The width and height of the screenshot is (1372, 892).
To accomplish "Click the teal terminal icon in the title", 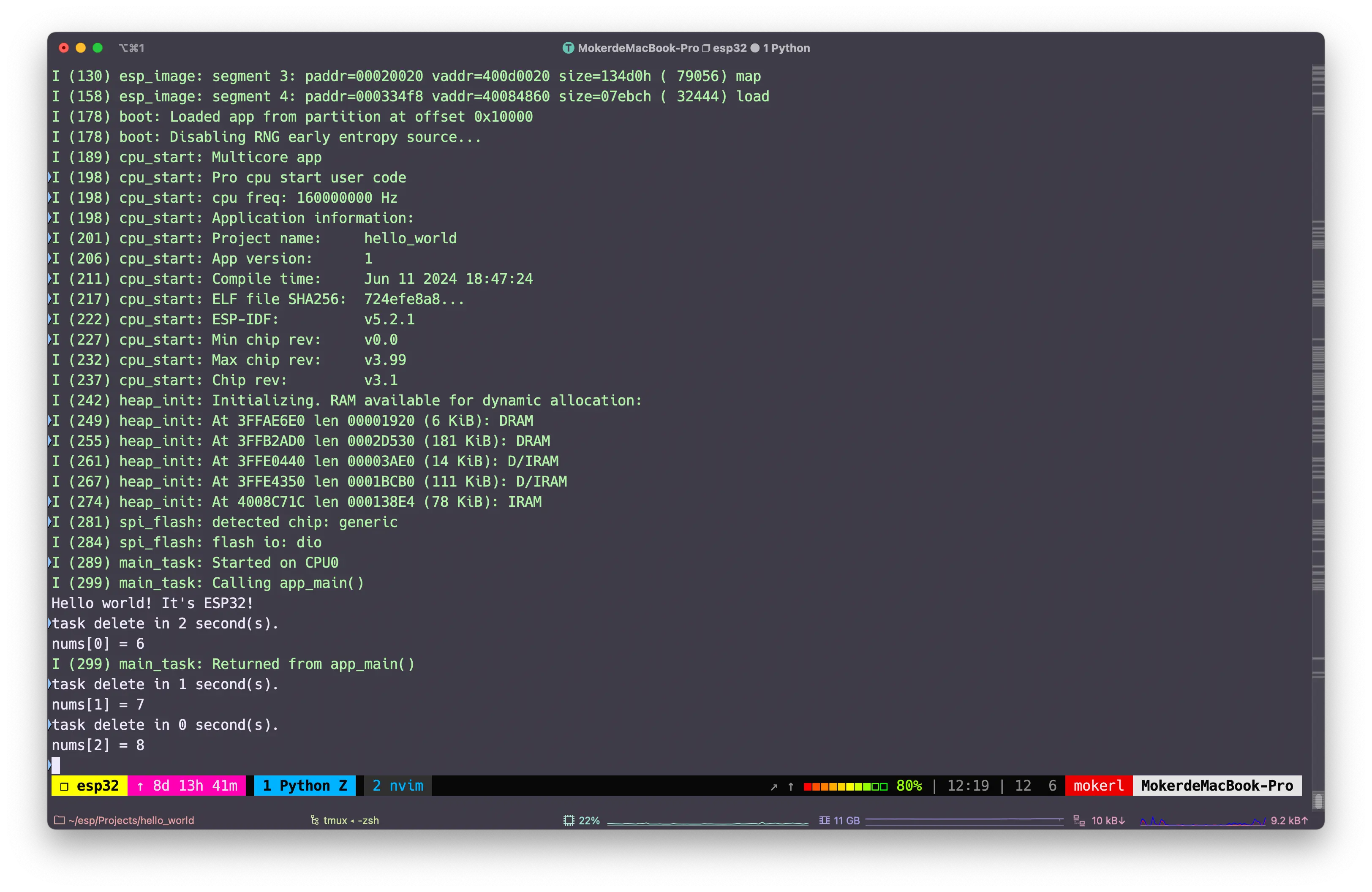I will 569,48.
